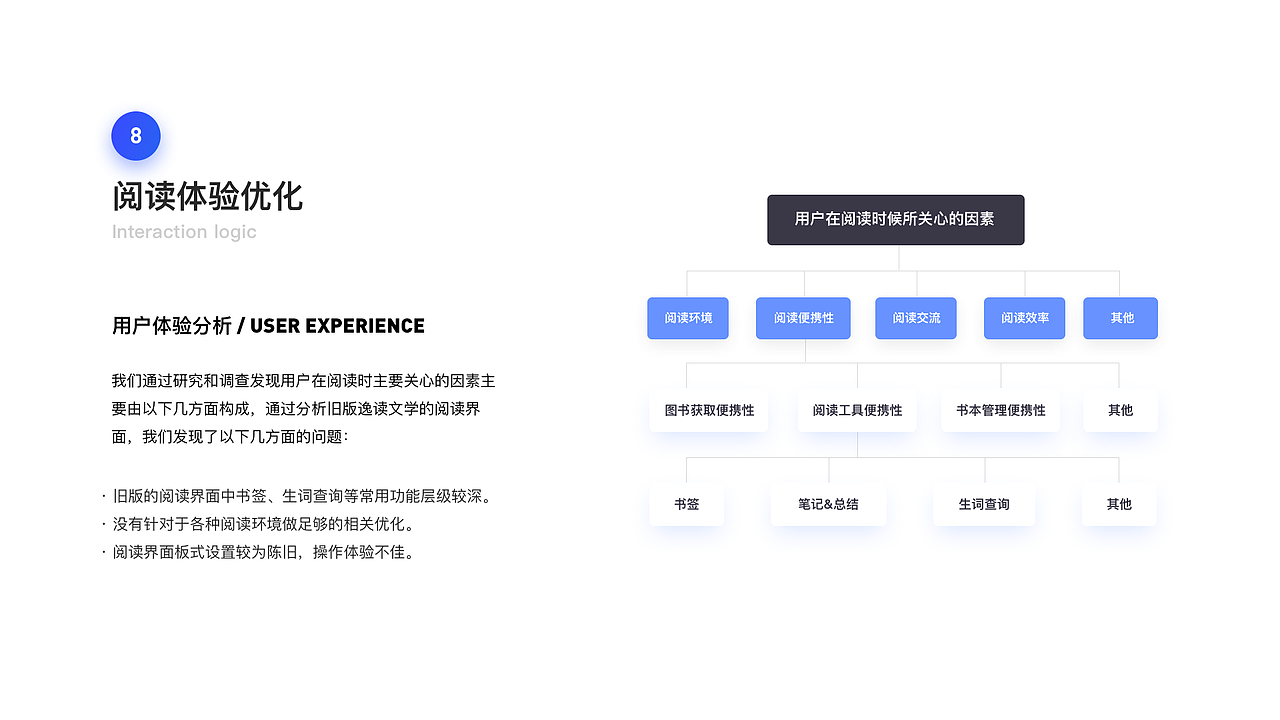The image size is (1280, 720).
Task: Select the 阅读便携性 node
Action: click(803, 317)
